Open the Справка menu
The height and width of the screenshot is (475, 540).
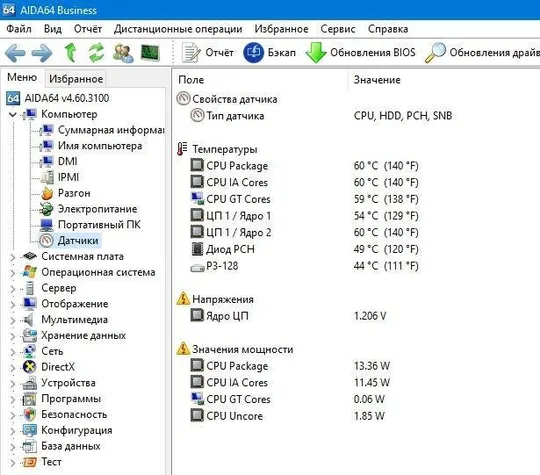[388, 29]
